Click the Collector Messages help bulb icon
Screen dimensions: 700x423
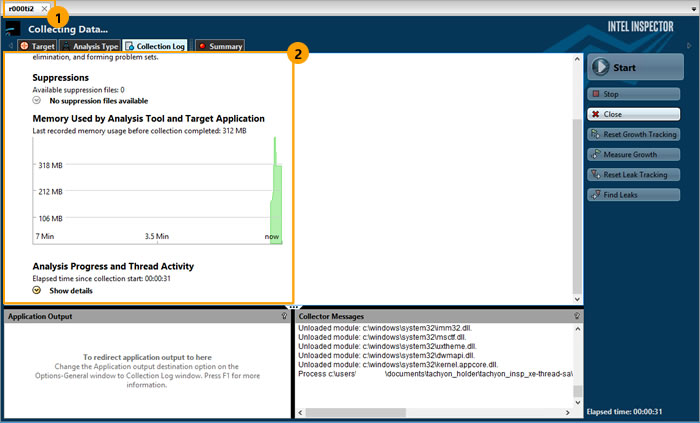point(577,316)
